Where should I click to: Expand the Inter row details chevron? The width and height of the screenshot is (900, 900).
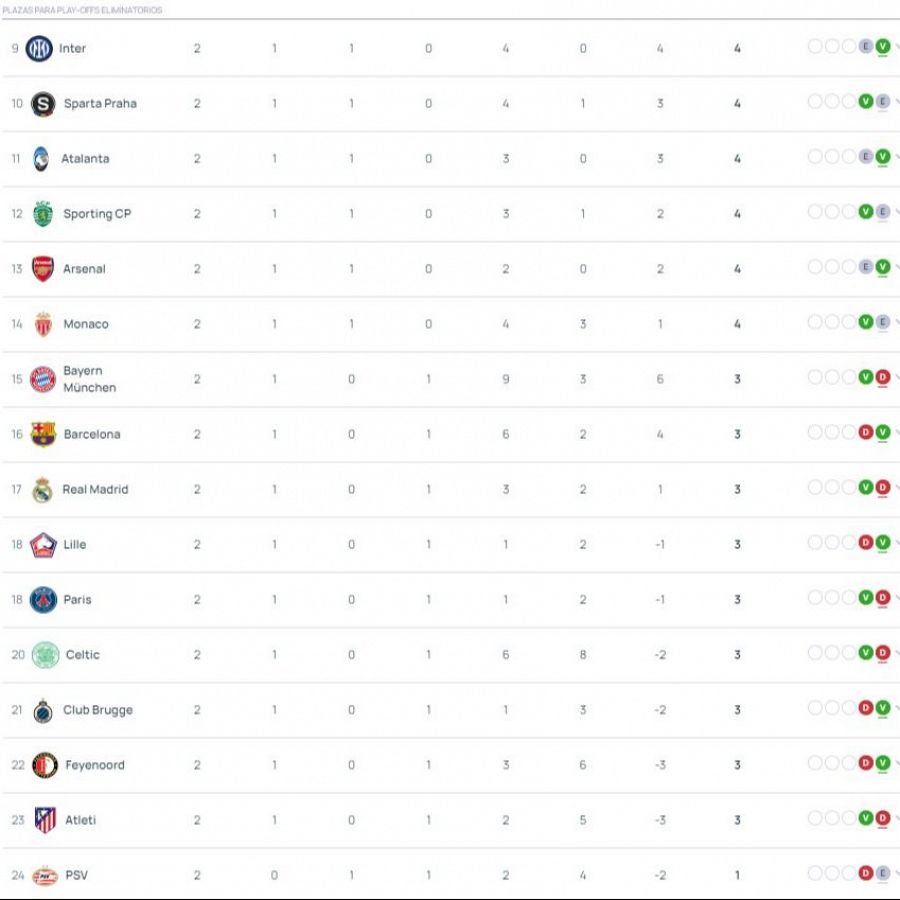tap(896, 47)
